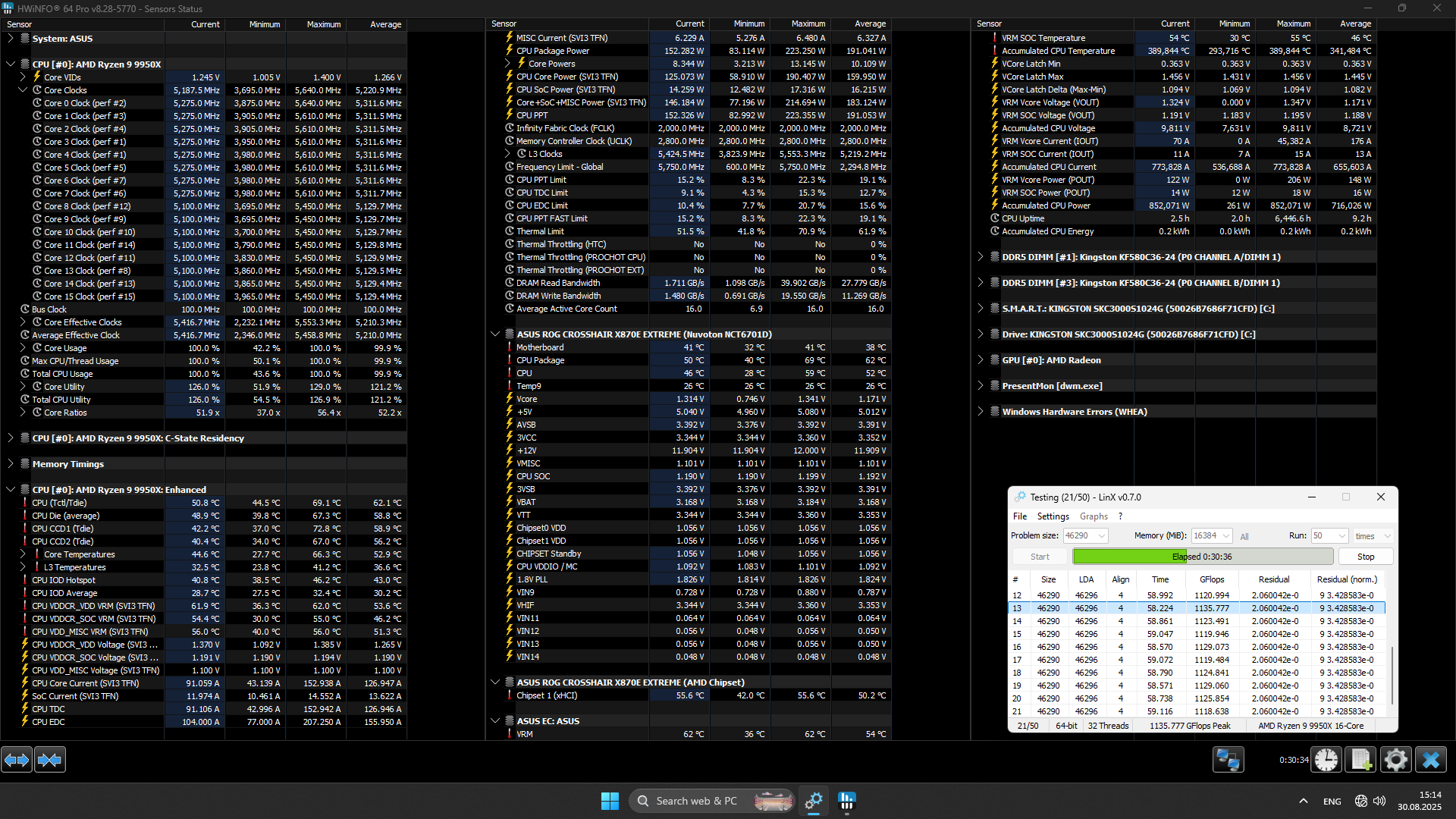
Task: Click the clock reset timer icon
Action: click(1326, 759)
